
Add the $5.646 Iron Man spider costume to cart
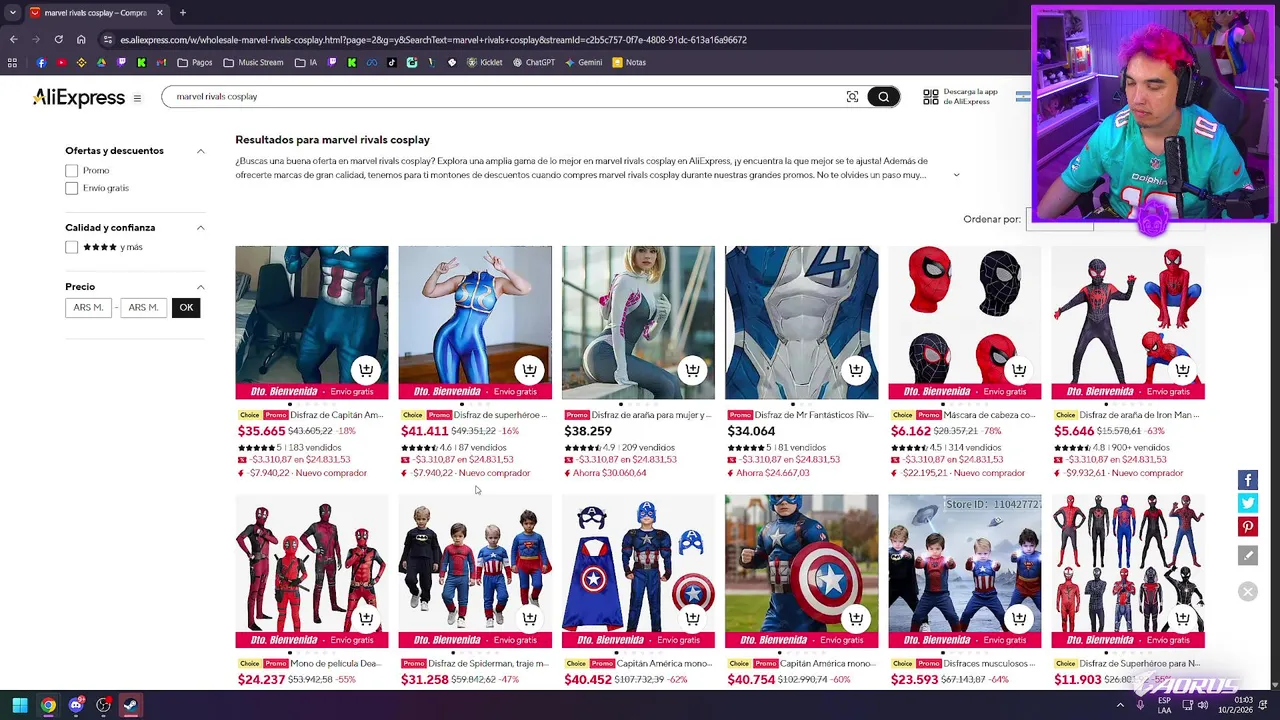[1182, 370]
